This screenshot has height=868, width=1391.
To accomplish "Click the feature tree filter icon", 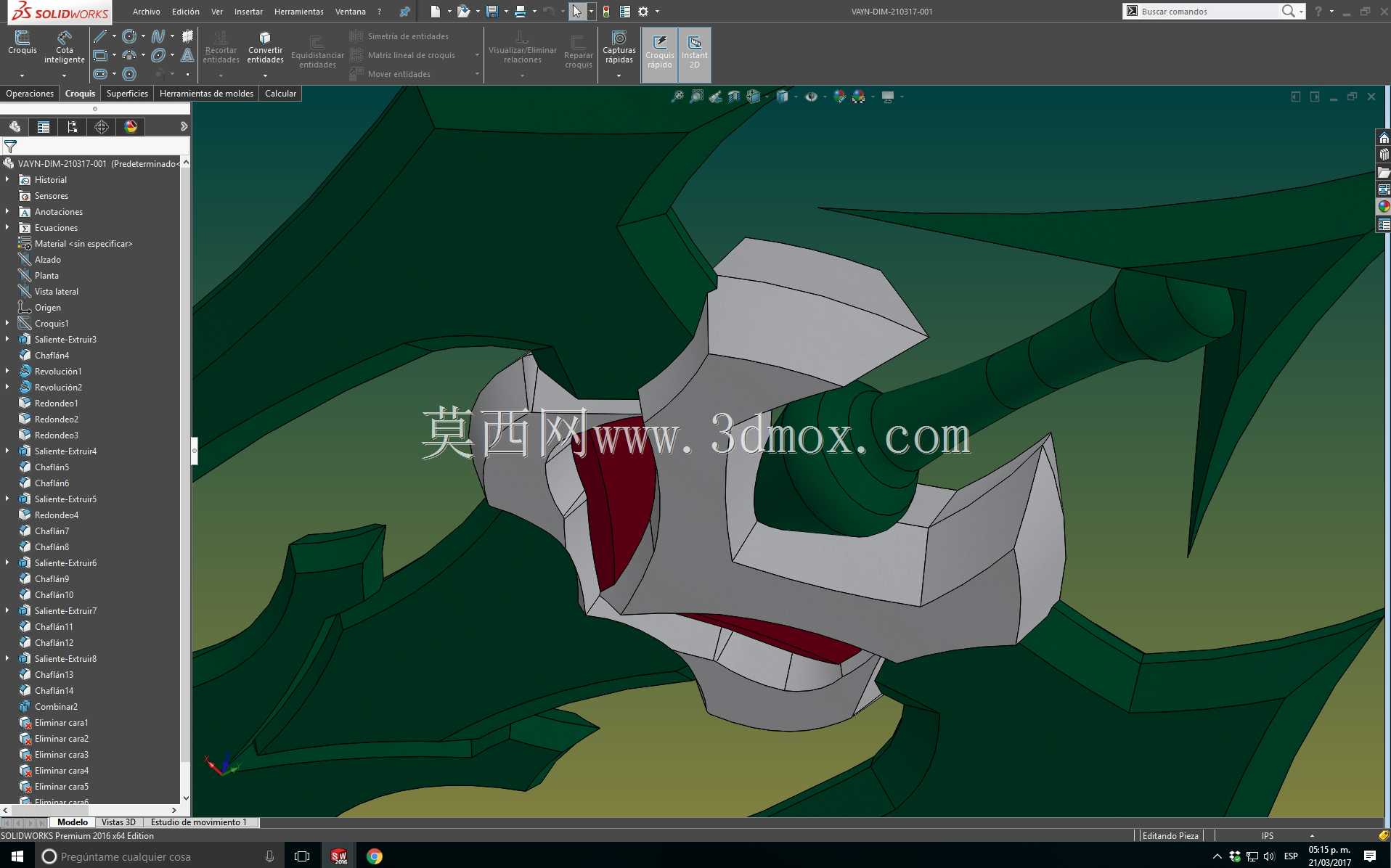I will point(10,147).
